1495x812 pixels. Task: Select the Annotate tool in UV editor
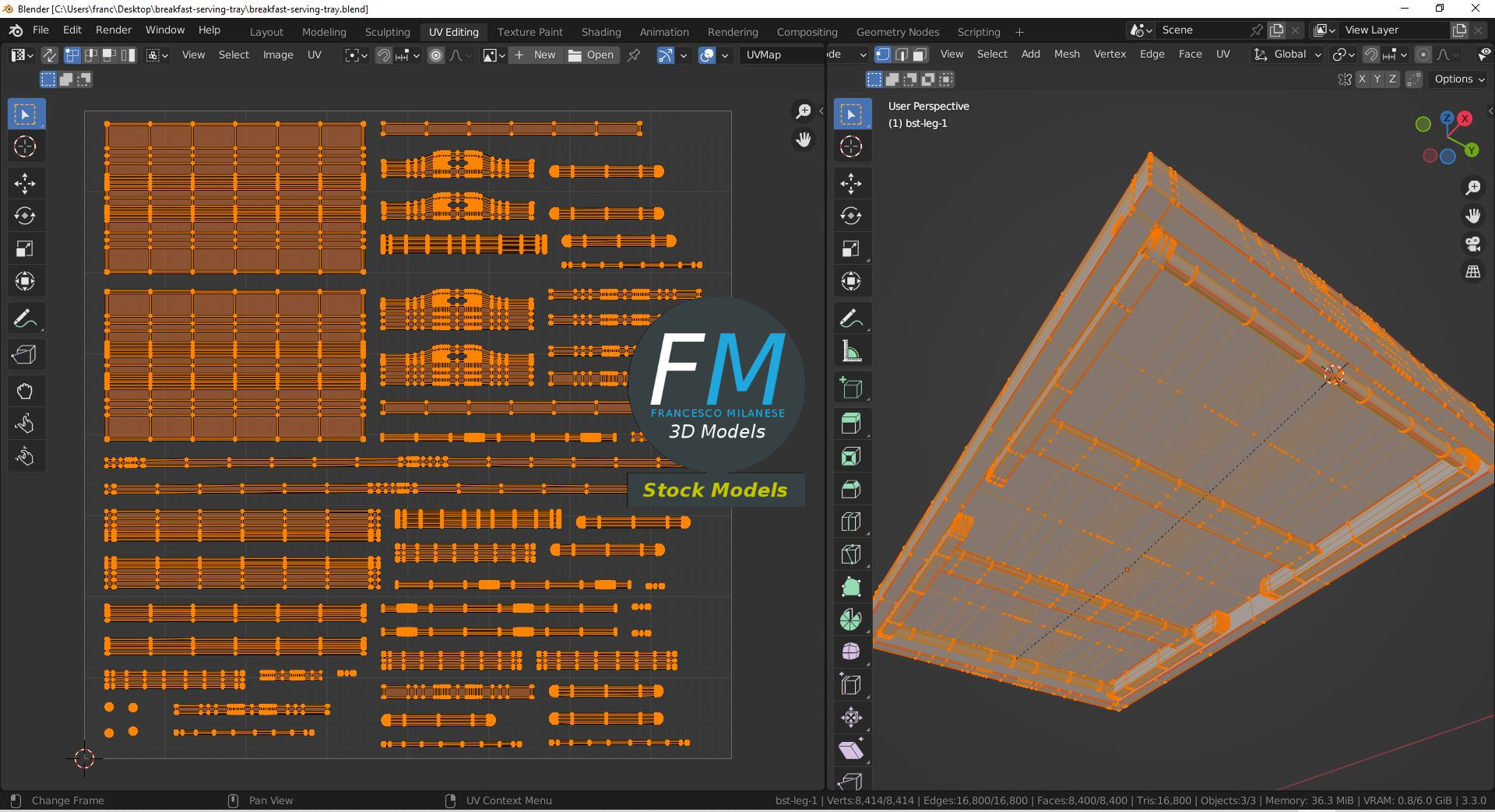(25, 319)
